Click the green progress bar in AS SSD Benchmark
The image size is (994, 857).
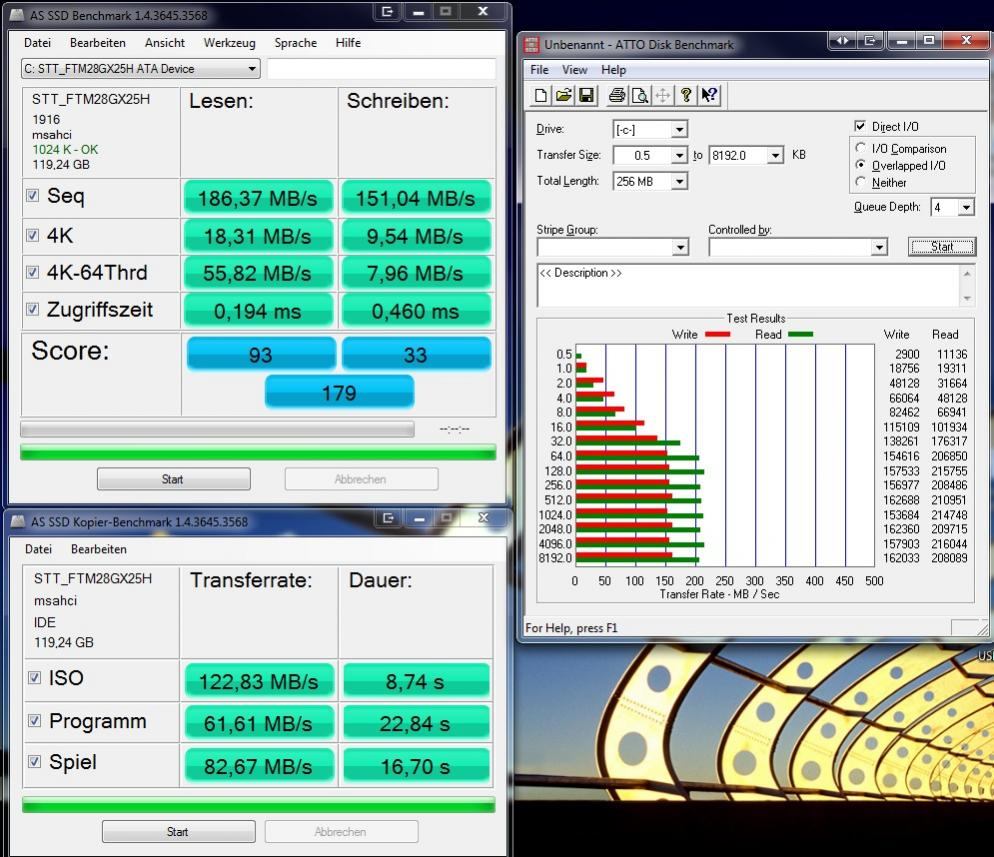[x=258, y=453]
